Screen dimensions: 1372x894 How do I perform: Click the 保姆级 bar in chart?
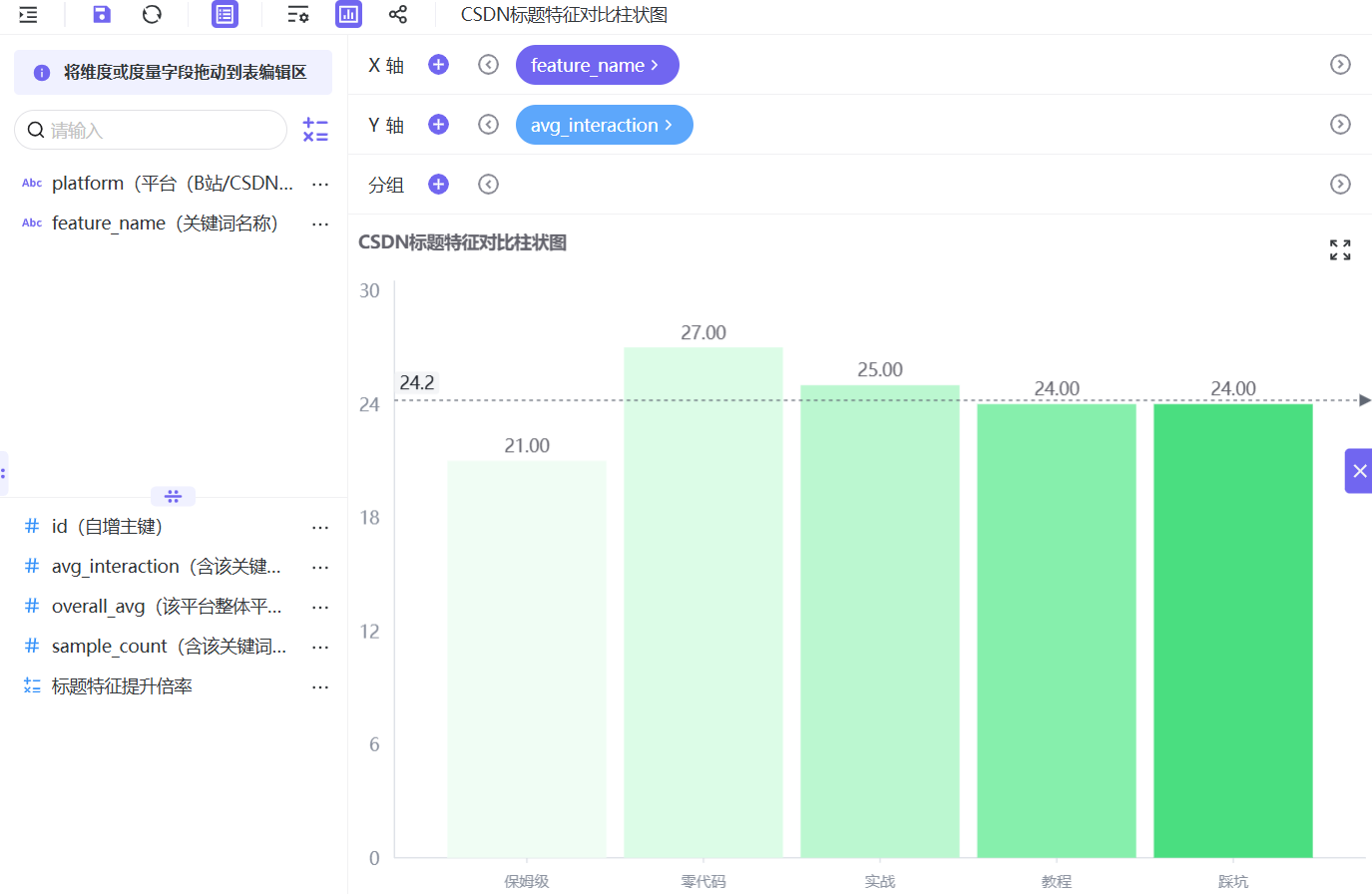point(527,659)
